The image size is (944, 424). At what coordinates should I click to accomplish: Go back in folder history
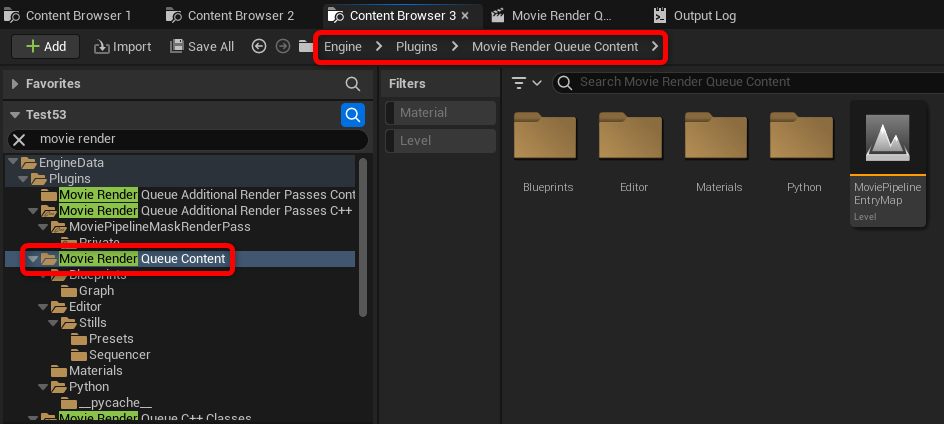[x=259, y=46]
